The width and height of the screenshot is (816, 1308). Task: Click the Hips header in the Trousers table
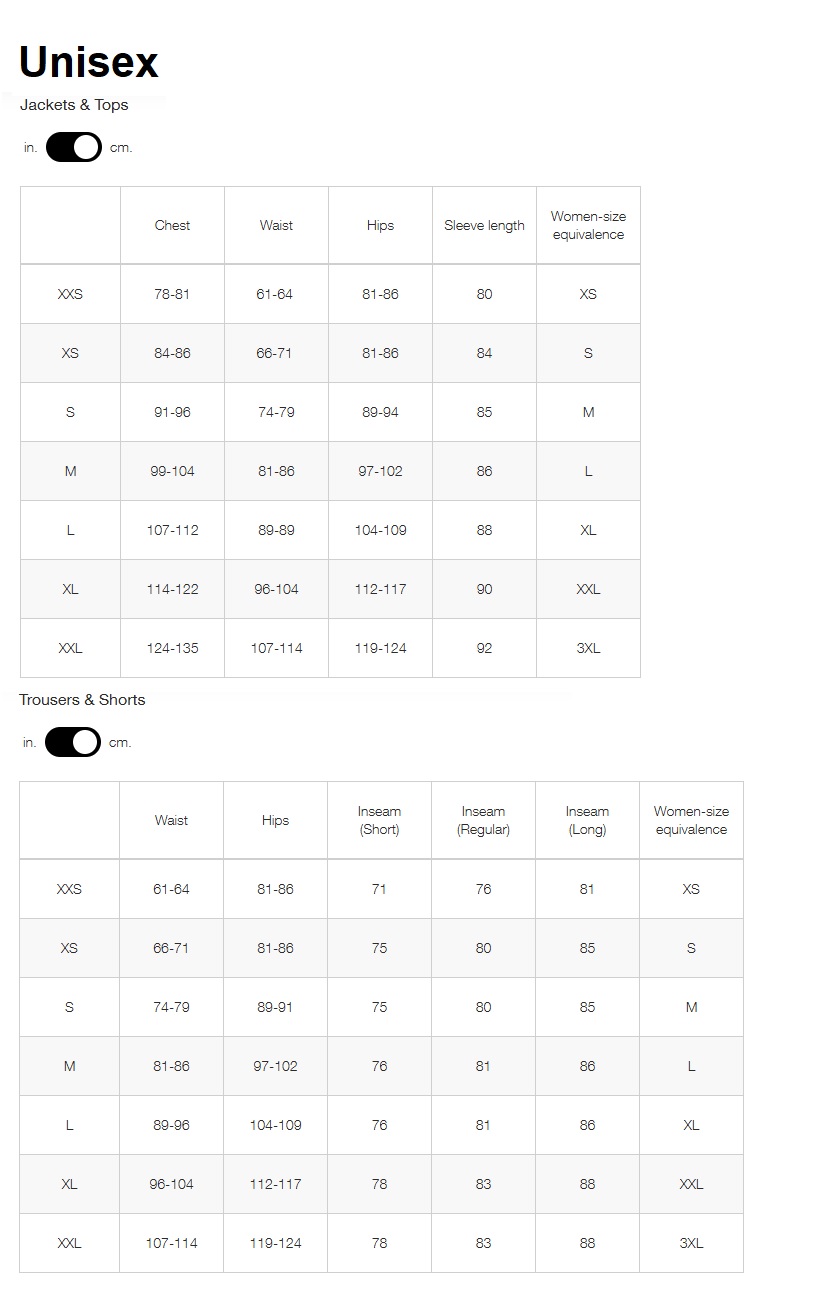275,821
